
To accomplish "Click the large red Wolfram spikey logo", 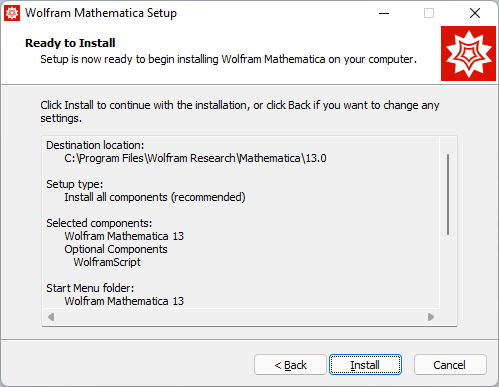I will (468, 54).
